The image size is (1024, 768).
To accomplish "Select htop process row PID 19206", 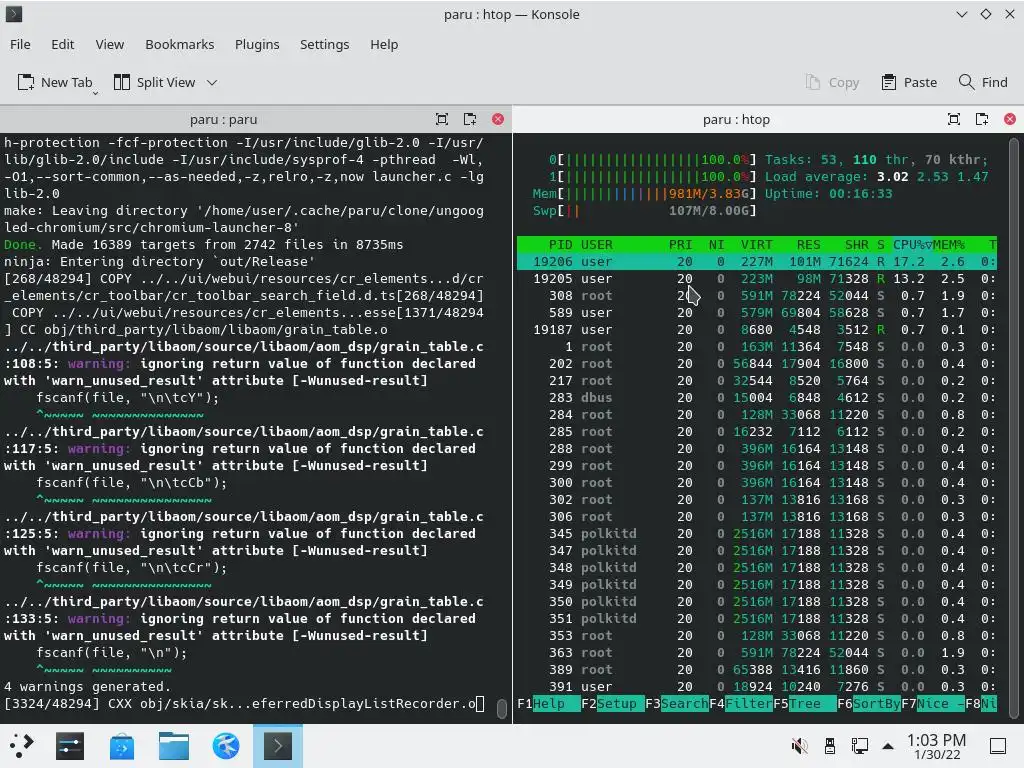I will [x=757, y=261].
